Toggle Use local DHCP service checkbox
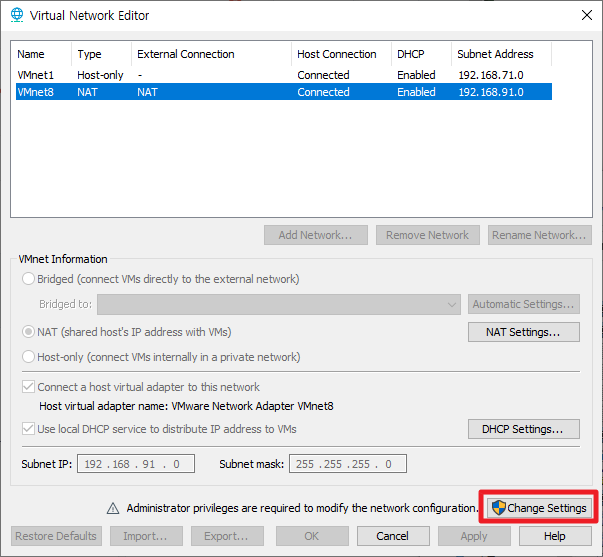Viewport: 603px width, 557px height. pos(28,429)
